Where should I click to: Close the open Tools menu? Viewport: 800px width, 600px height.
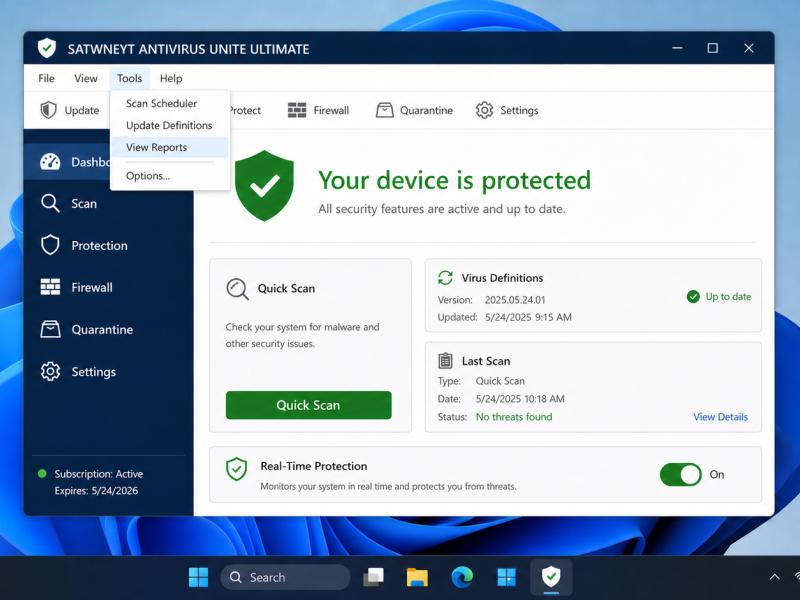130,79
